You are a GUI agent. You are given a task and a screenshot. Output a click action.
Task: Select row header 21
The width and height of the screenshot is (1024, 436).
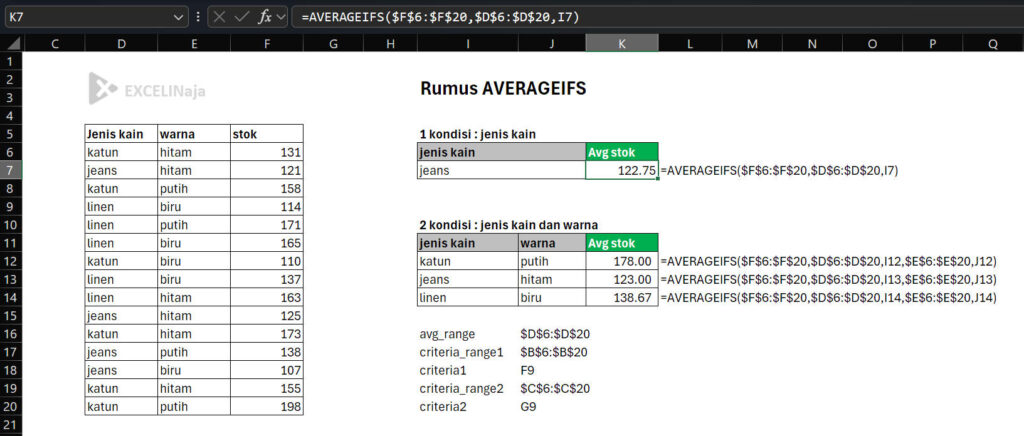pyautogui.click(x=10, y=425)
